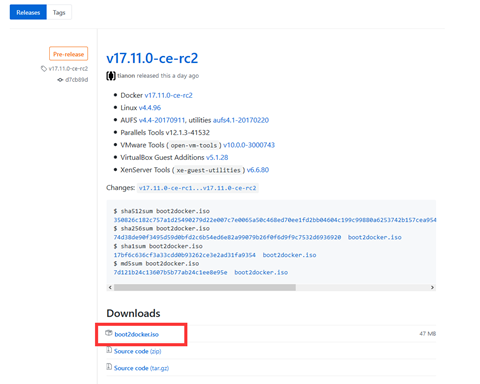Download Source code (zip)

[x=138, y=351]
